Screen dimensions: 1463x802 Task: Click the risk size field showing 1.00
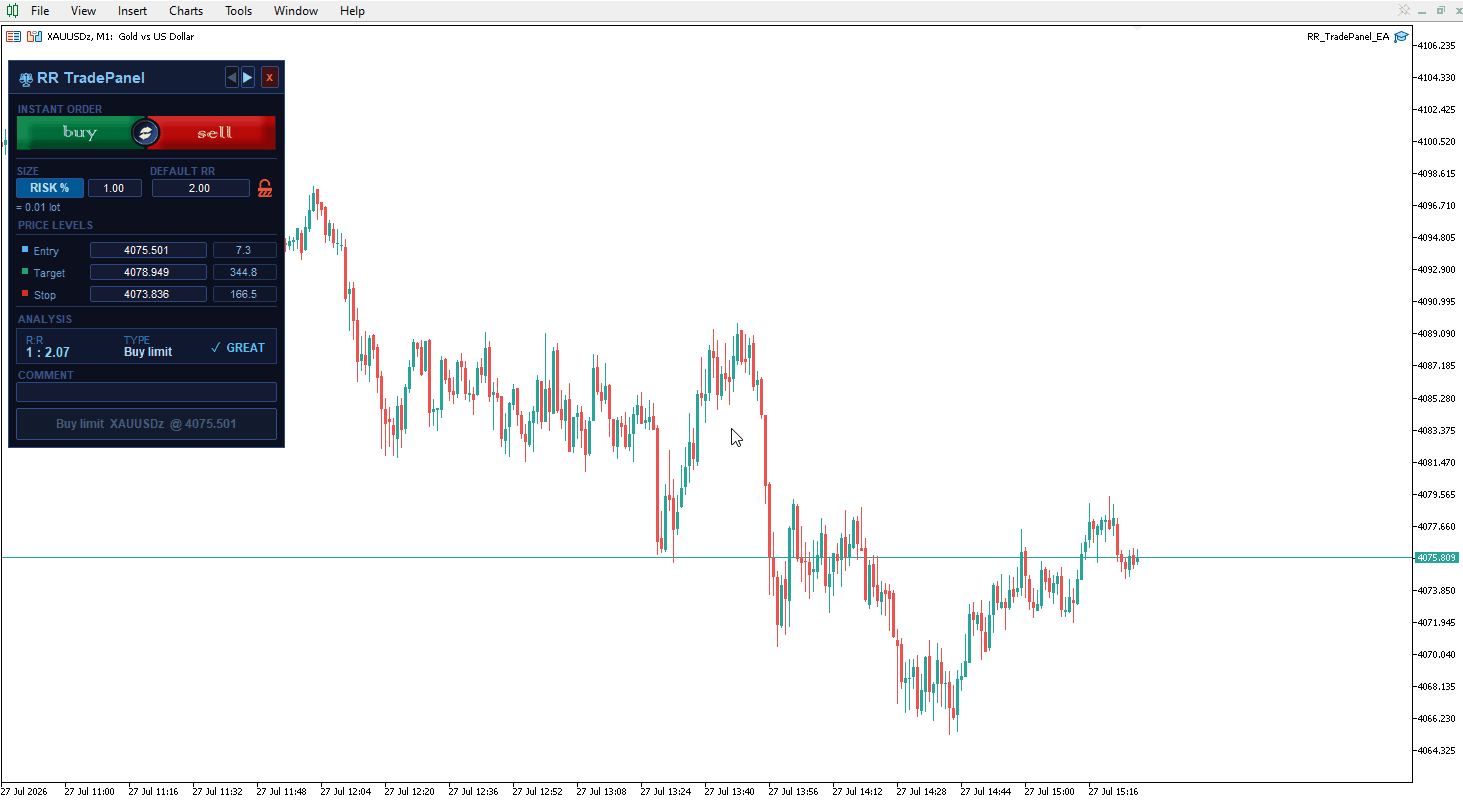[x=115, y=188]
